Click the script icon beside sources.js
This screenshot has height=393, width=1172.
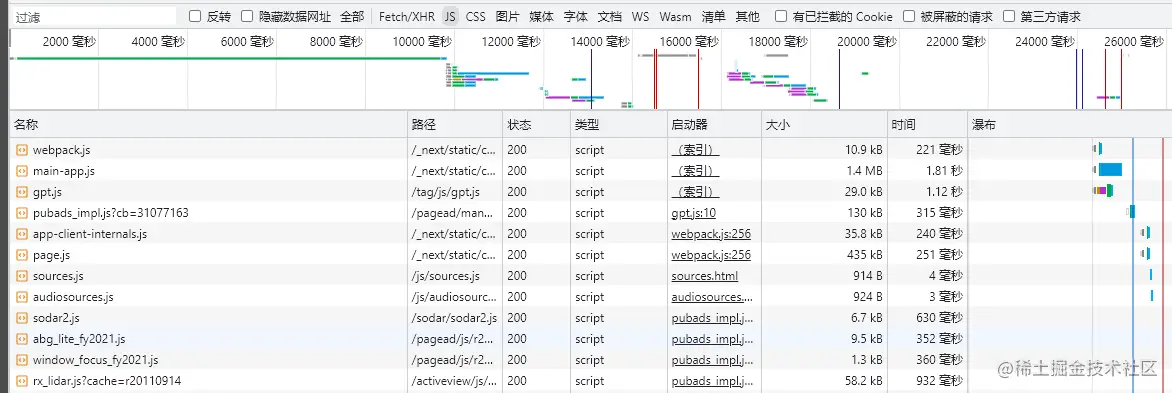(x=22, y=276)
